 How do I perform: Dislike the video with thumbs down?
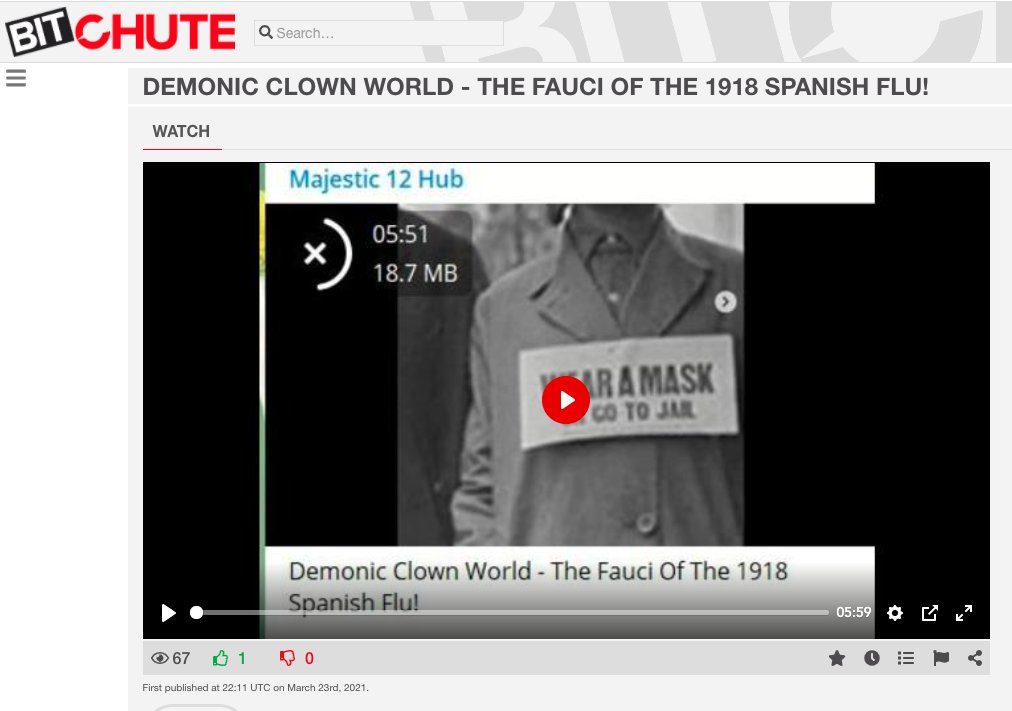(x=287, y=658)
